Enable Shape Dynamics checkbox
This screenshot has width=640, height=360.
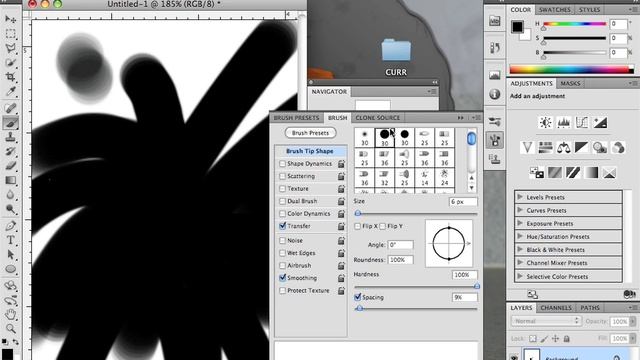click(282, 164)
